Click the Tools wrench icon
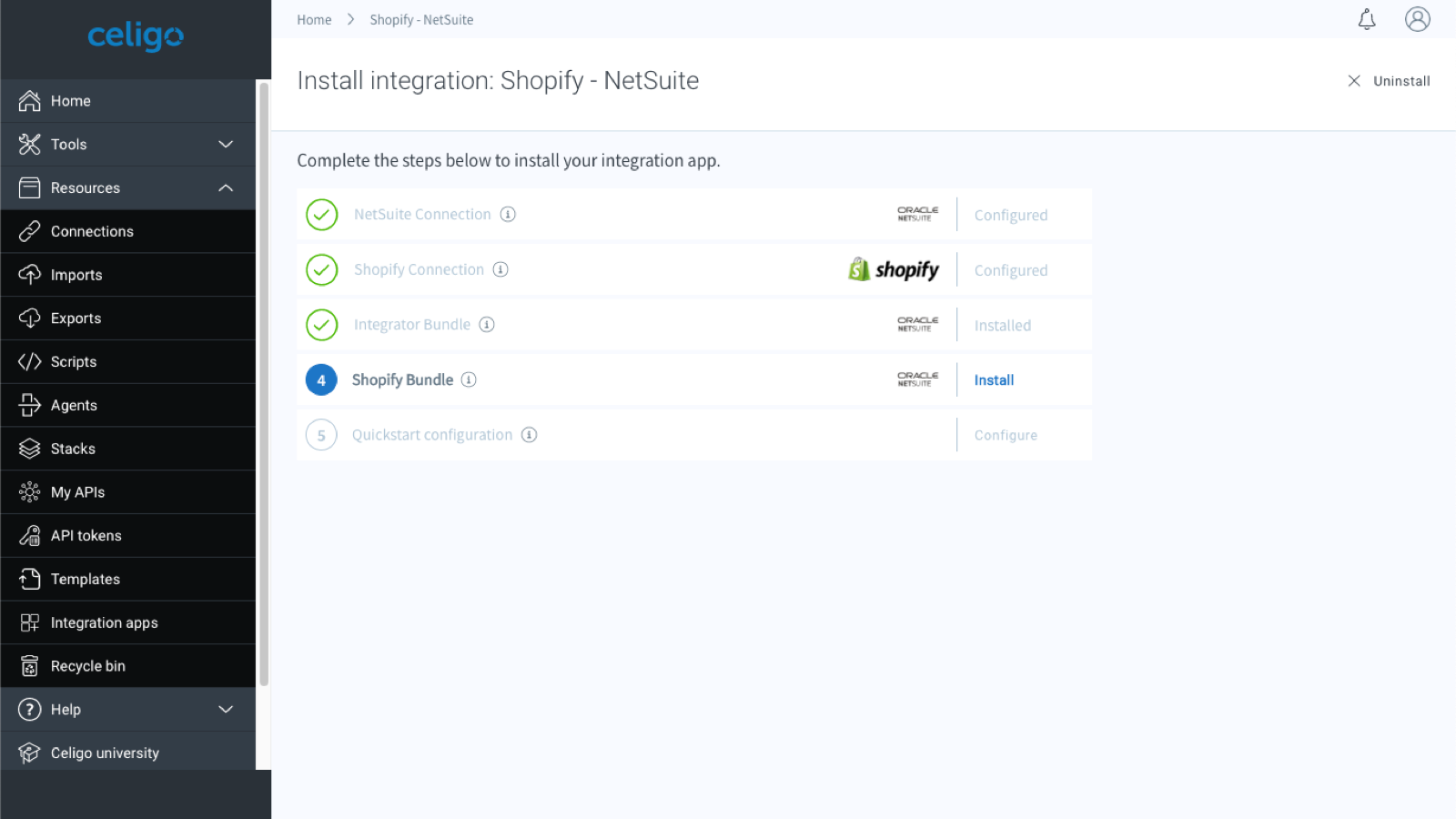1456x819 pixels. pyautogui.click(x=30, y=145)
